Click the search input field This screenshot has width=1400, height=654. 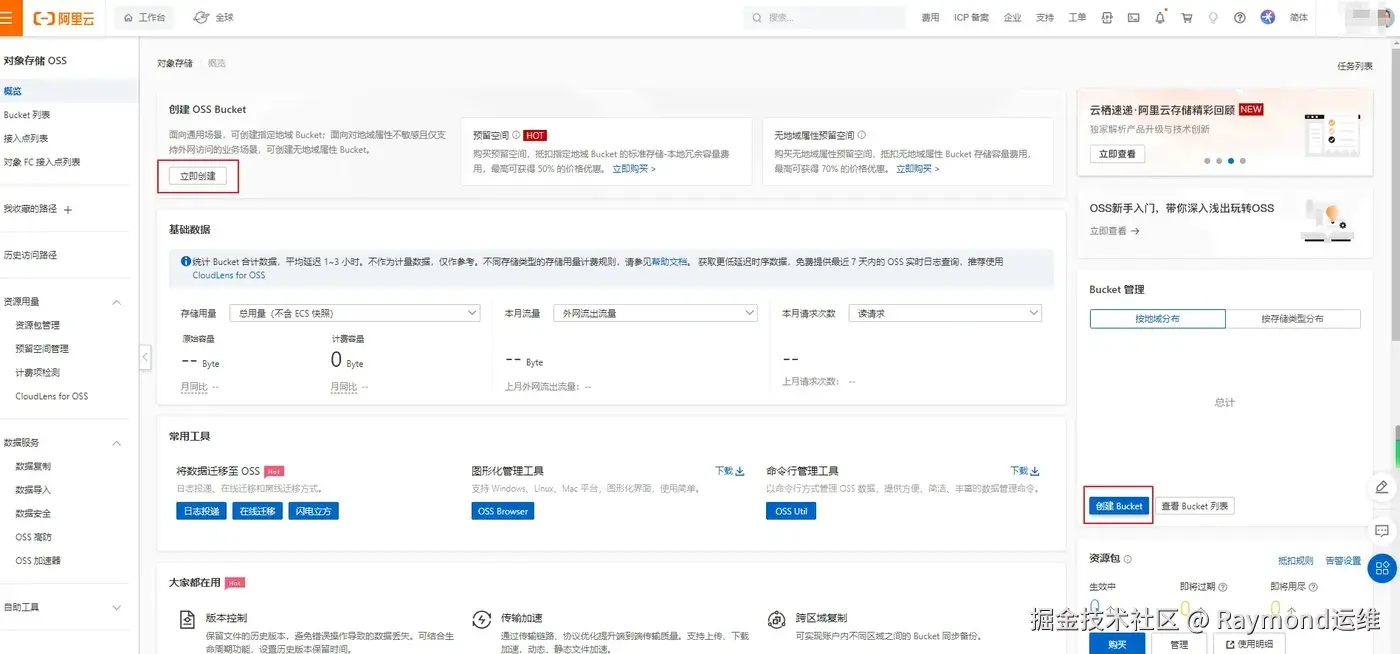tap(825, 18)
